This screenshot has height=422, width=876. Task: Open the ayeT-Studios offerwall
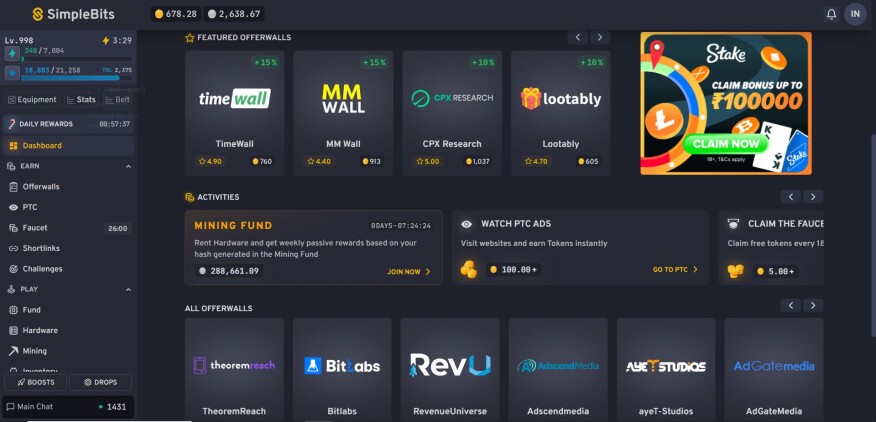click(666, 369)
